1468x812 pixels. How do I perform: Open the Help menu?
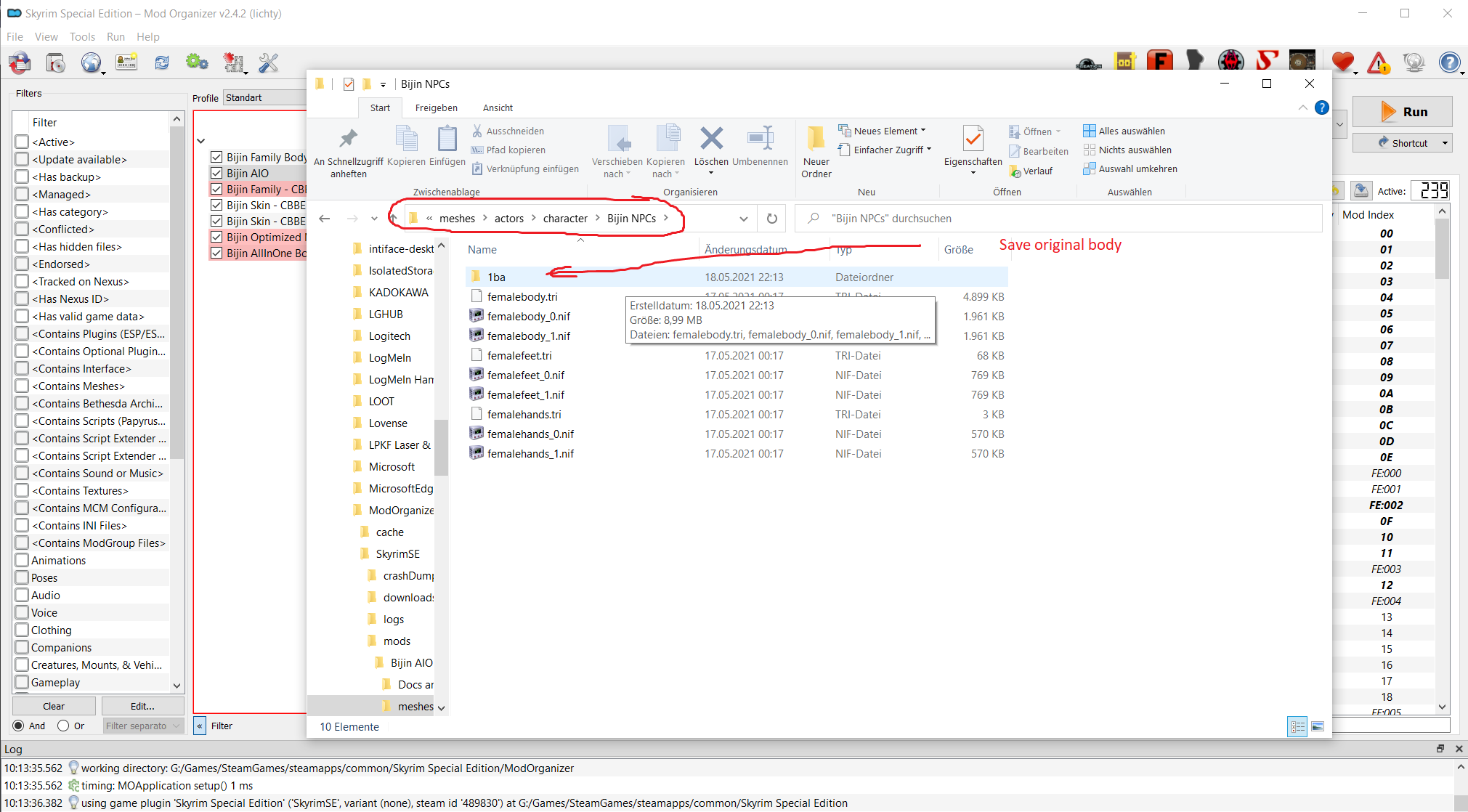pos(147,36)
